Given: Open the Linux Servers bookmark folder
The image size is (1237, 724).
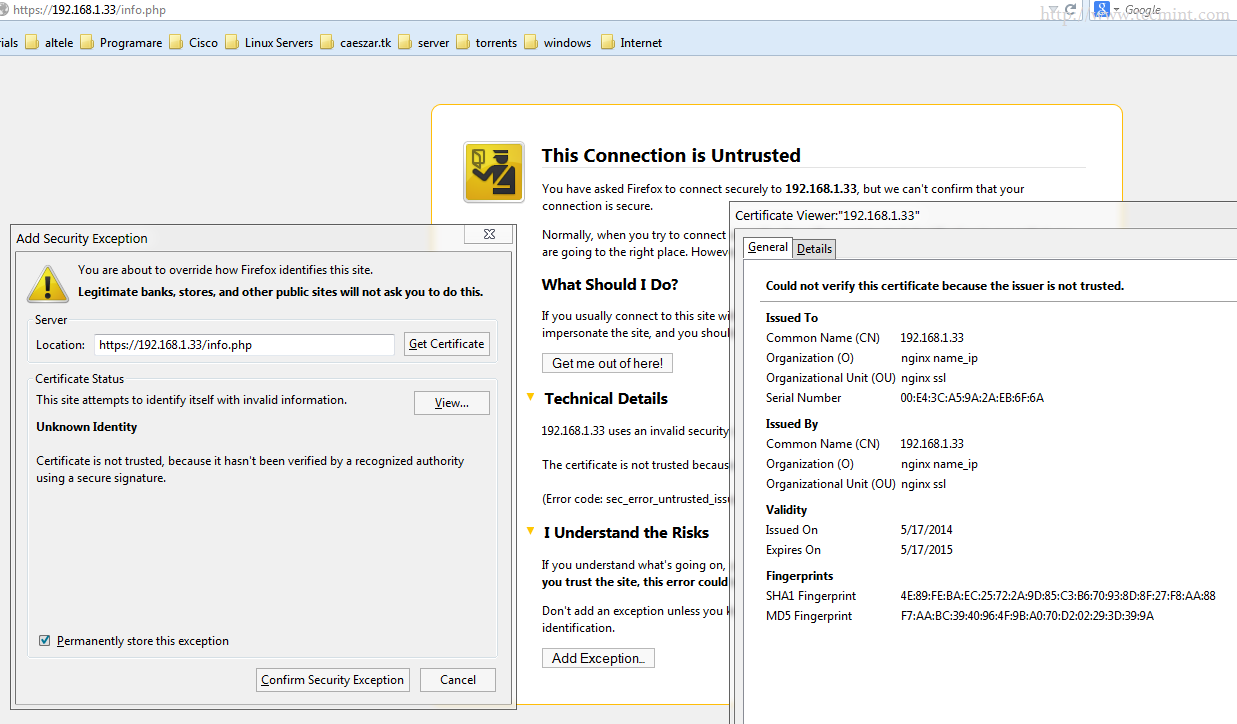Looking at the screenshot, I should pyautogui.click(x=269, y=43).
